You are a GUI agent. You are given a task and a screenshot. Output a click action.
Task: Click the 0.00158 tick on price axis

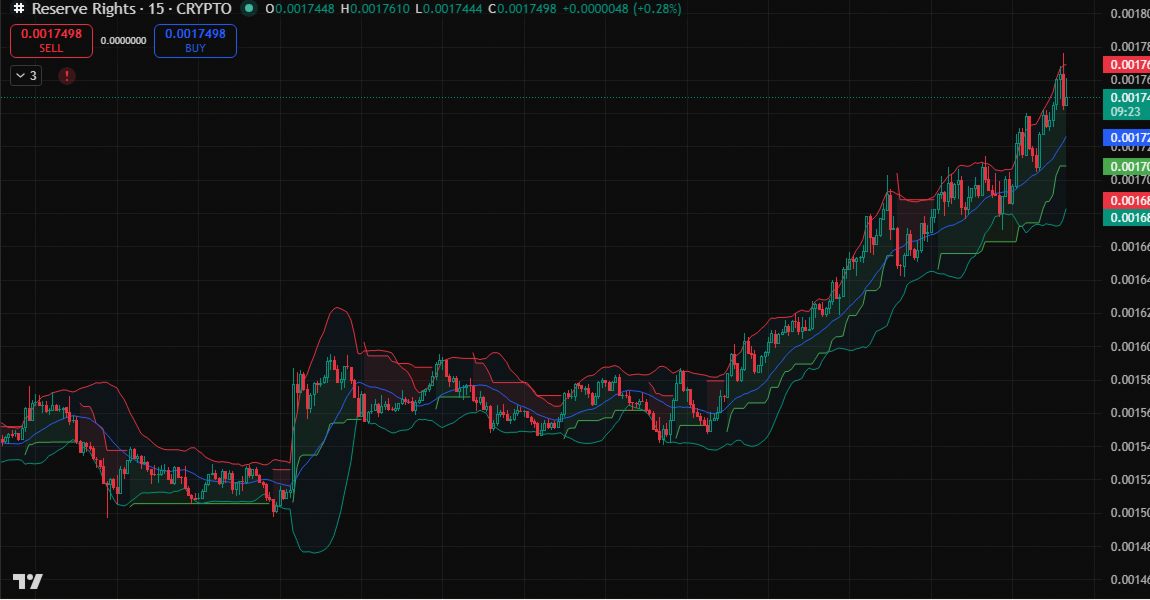pyautogui.click(x=1129, y=379)
